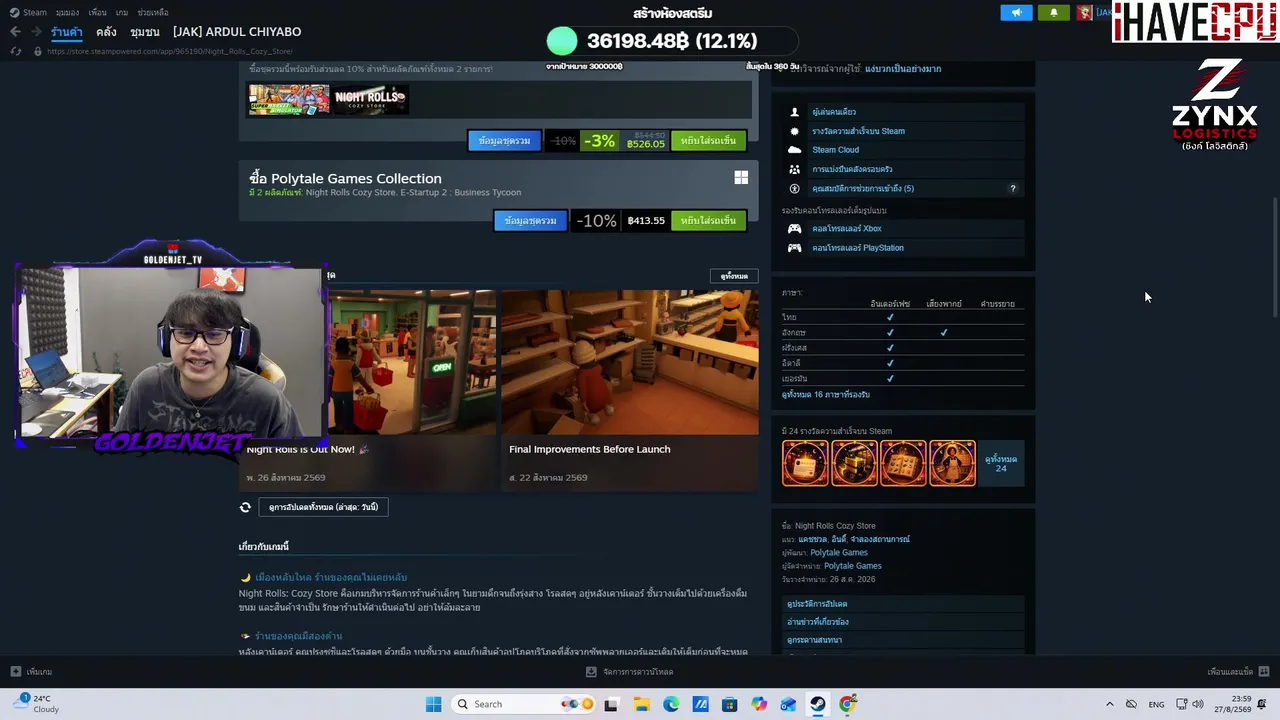Viewport: 1280px width, 720px height.
Task: Switch to the ร้านค้า store tab
Action: point(67,32)
